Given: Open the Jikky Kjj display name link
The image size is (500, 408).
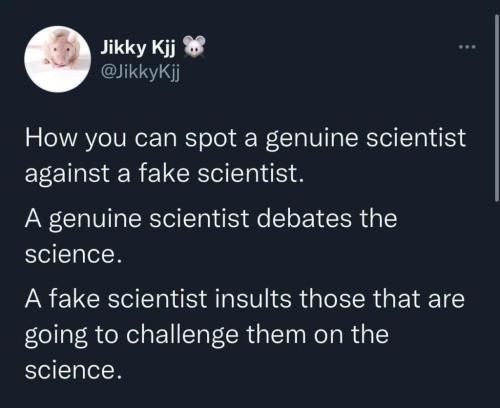Looking at the screenshot, I should (138, 48).
